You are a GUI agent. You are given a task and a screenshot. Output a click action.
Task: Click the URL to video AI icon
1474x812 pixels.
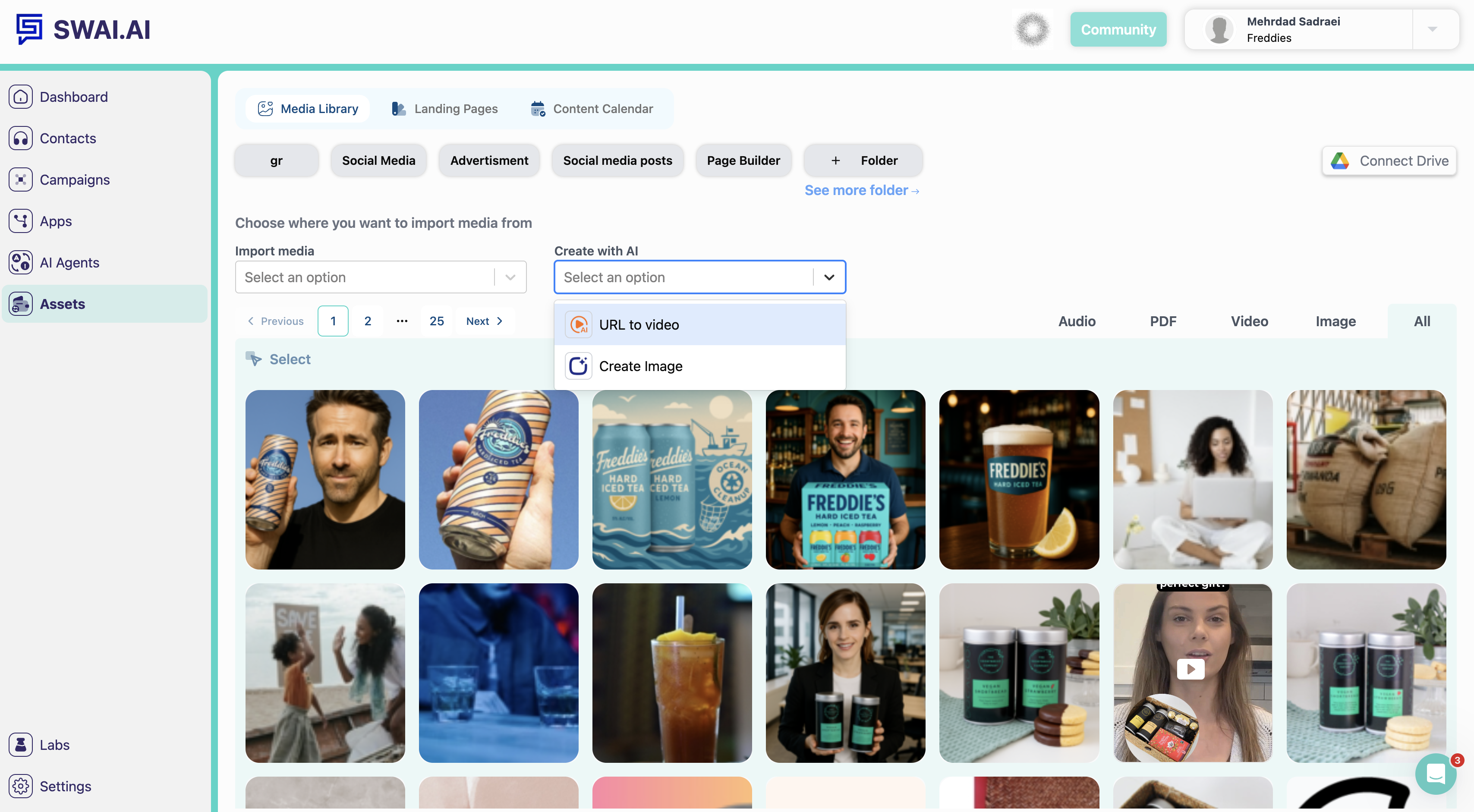579,324
